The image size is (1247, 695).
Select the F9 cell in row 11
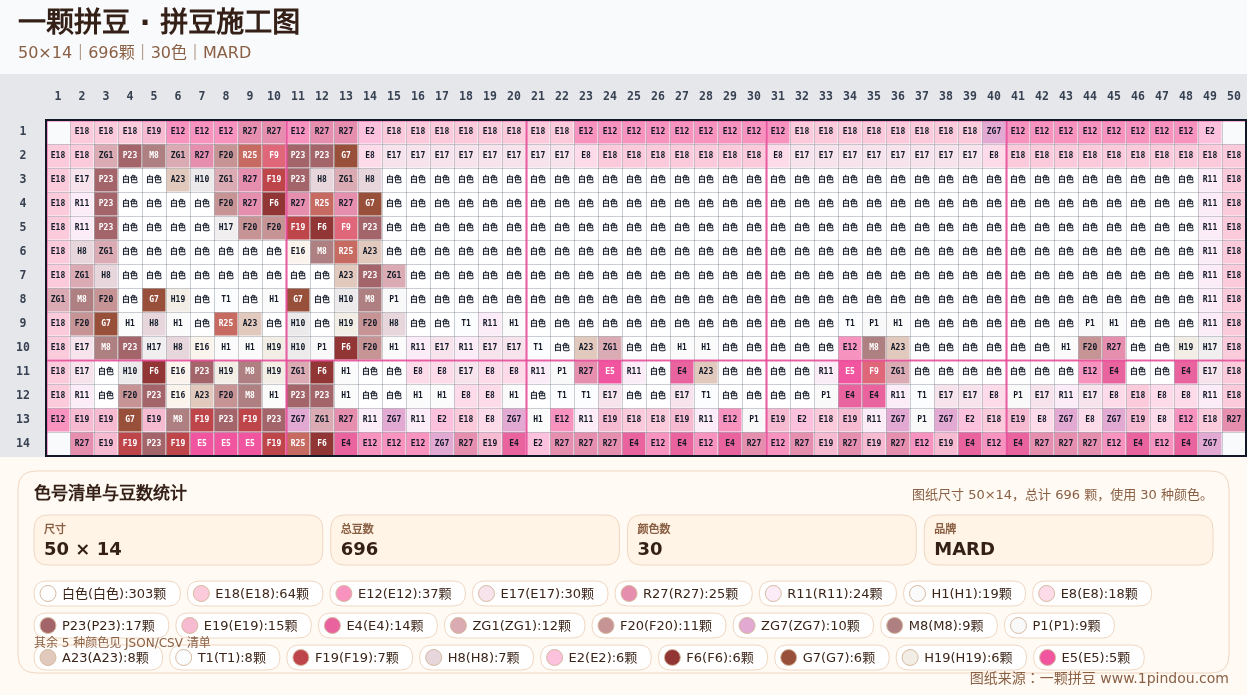[x=874, y=371]
